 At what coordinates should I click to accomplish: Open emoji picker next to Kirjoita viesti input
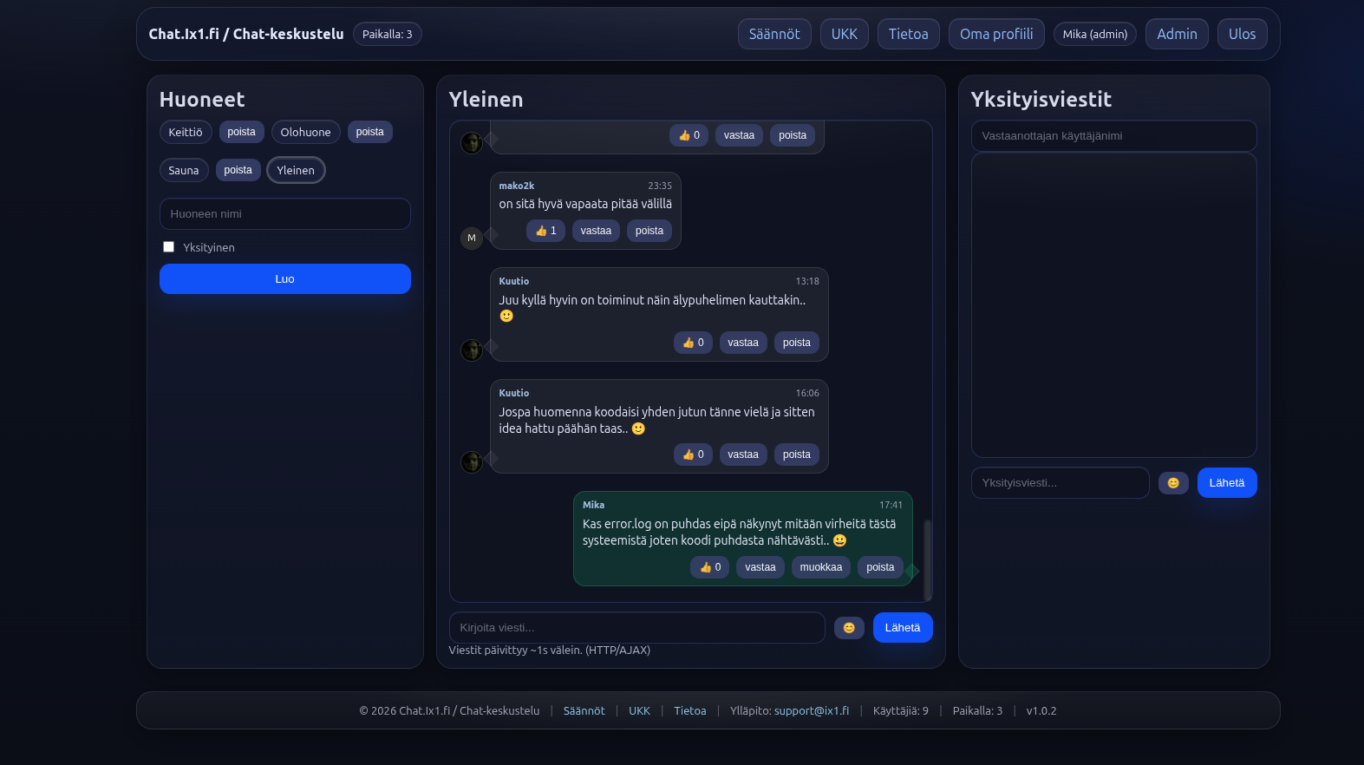pyautogui.click(x=849, y=627)
